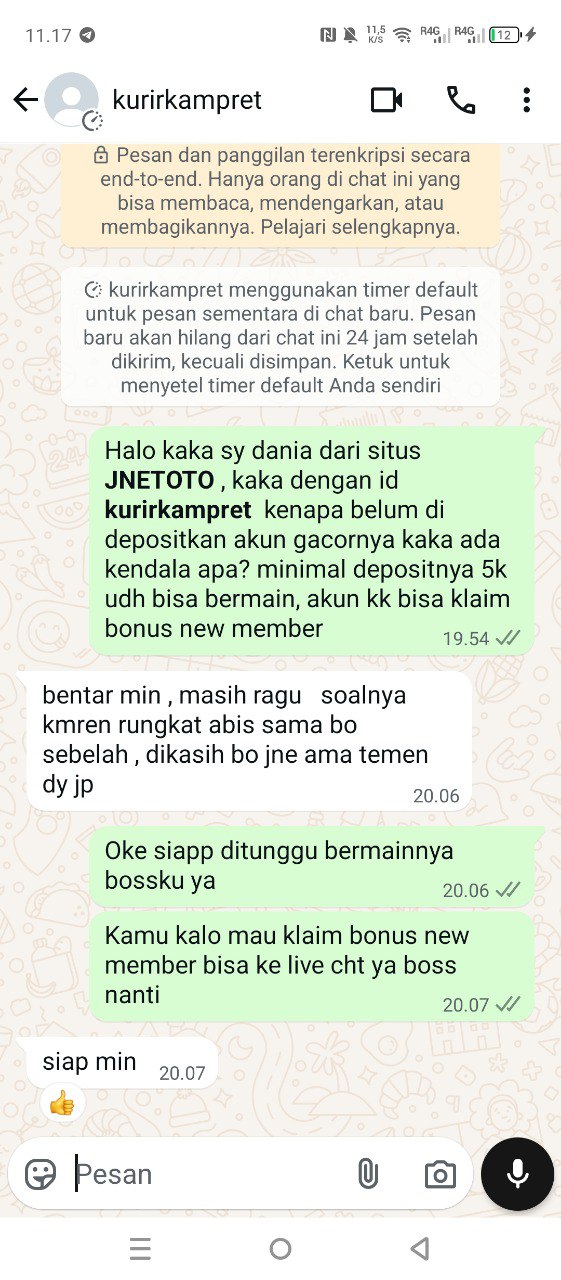Screen dimensions: 561x1280
Task: Start a video call with kurirkampret
Action: (x=386, y=100)
